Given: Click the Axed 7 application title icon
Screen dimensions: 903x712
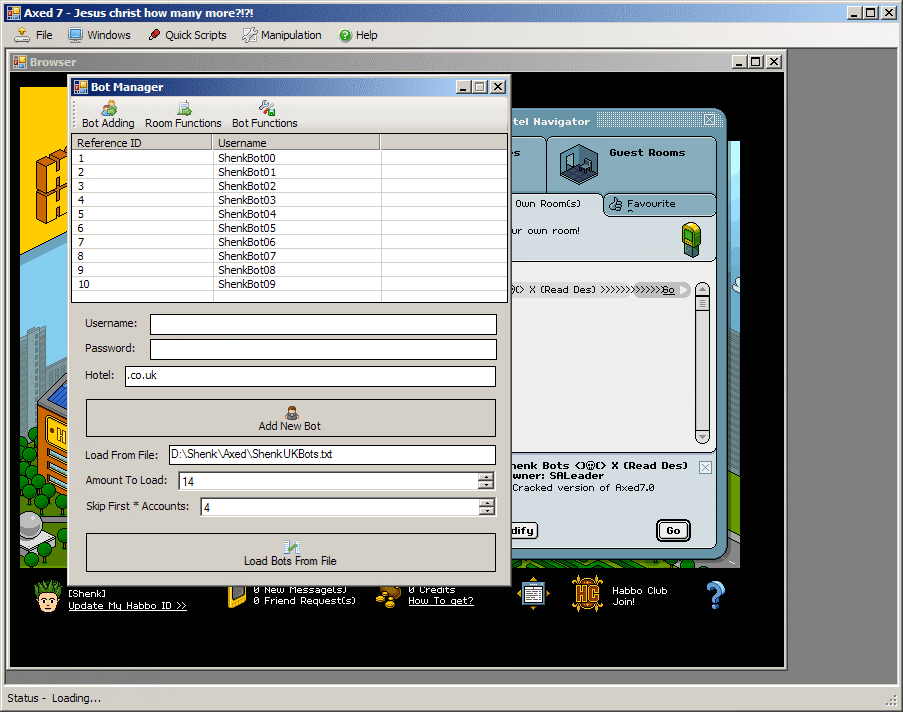Looking at the screenshot, I should (x=14, y=13).
